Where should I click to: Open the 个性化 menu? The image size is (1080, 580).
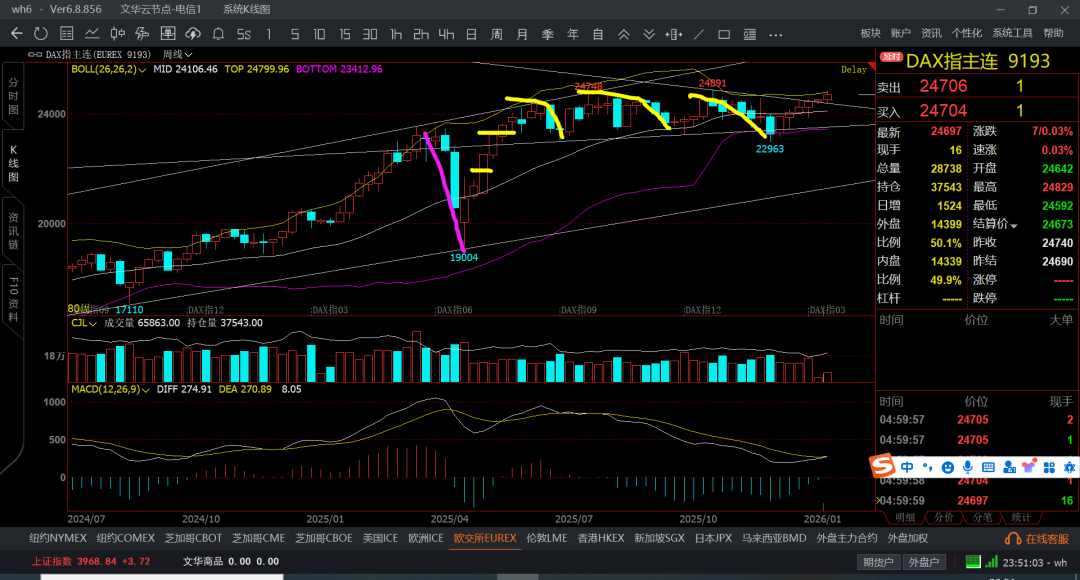[x=967, y=33]
